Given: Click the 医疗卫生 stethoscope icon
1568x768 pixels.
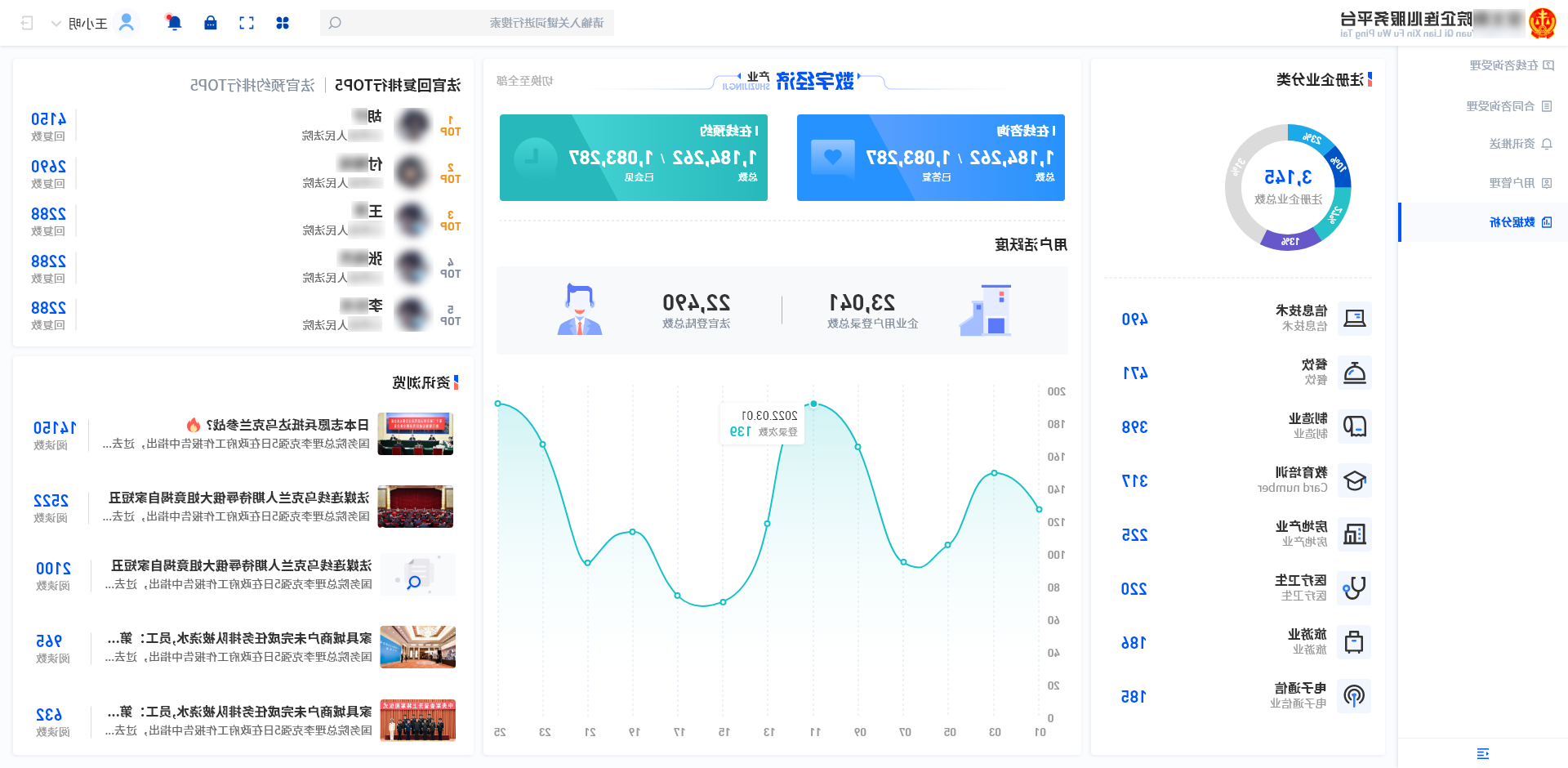Looking at the screenshot, I should click(1355, 588).
